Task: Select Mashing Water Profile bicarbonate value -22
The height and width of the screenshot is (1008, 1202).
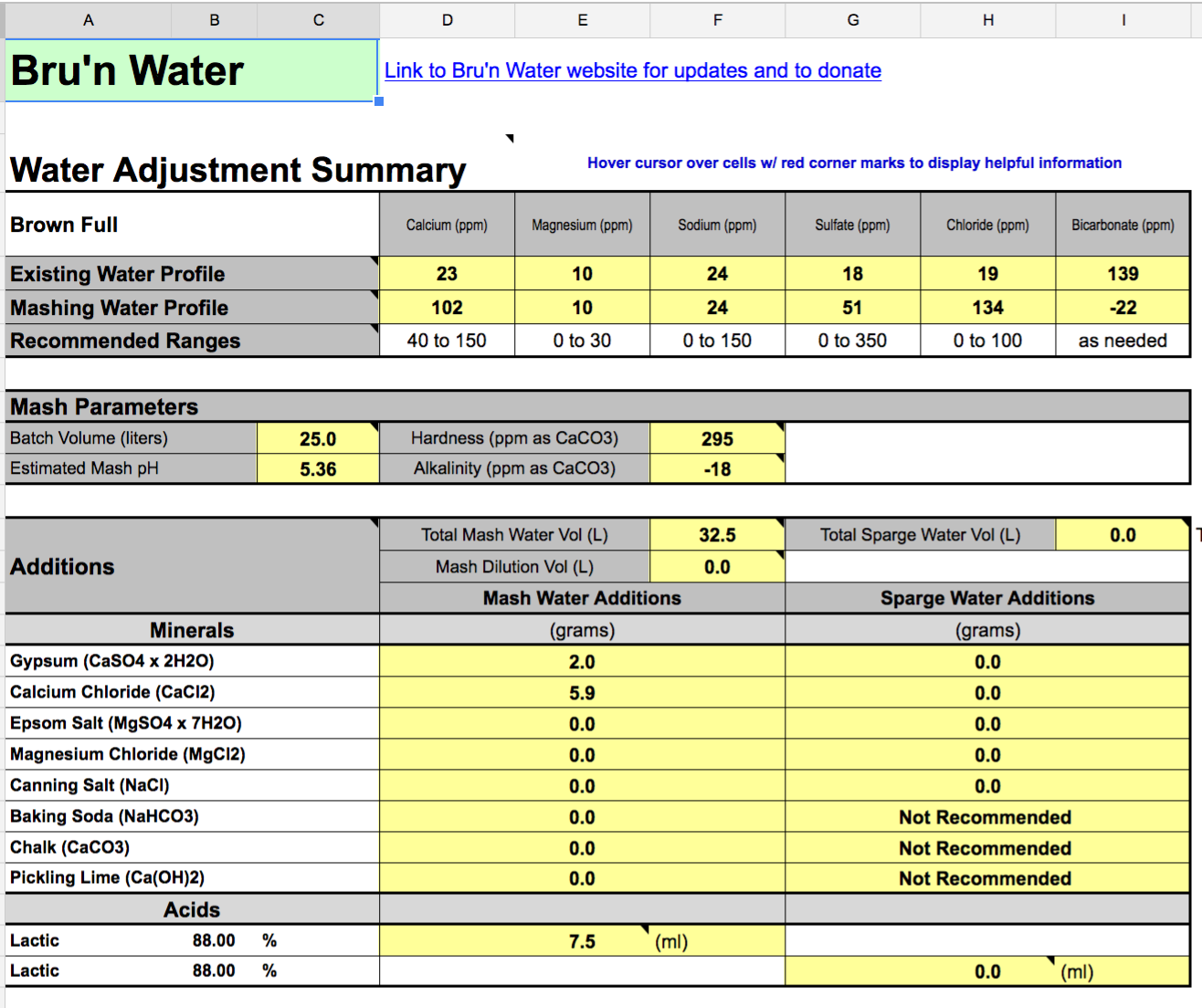Action: coord(1123,308)
